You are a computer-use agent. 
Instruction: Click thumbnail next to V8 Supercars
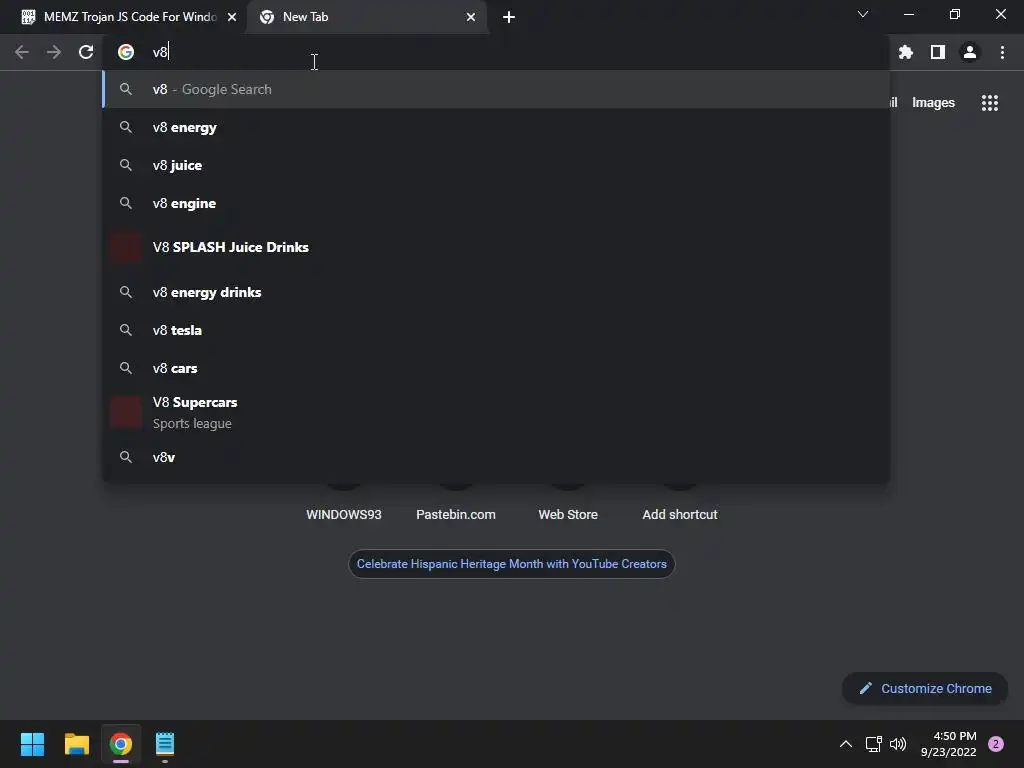(x=126, y=412)
